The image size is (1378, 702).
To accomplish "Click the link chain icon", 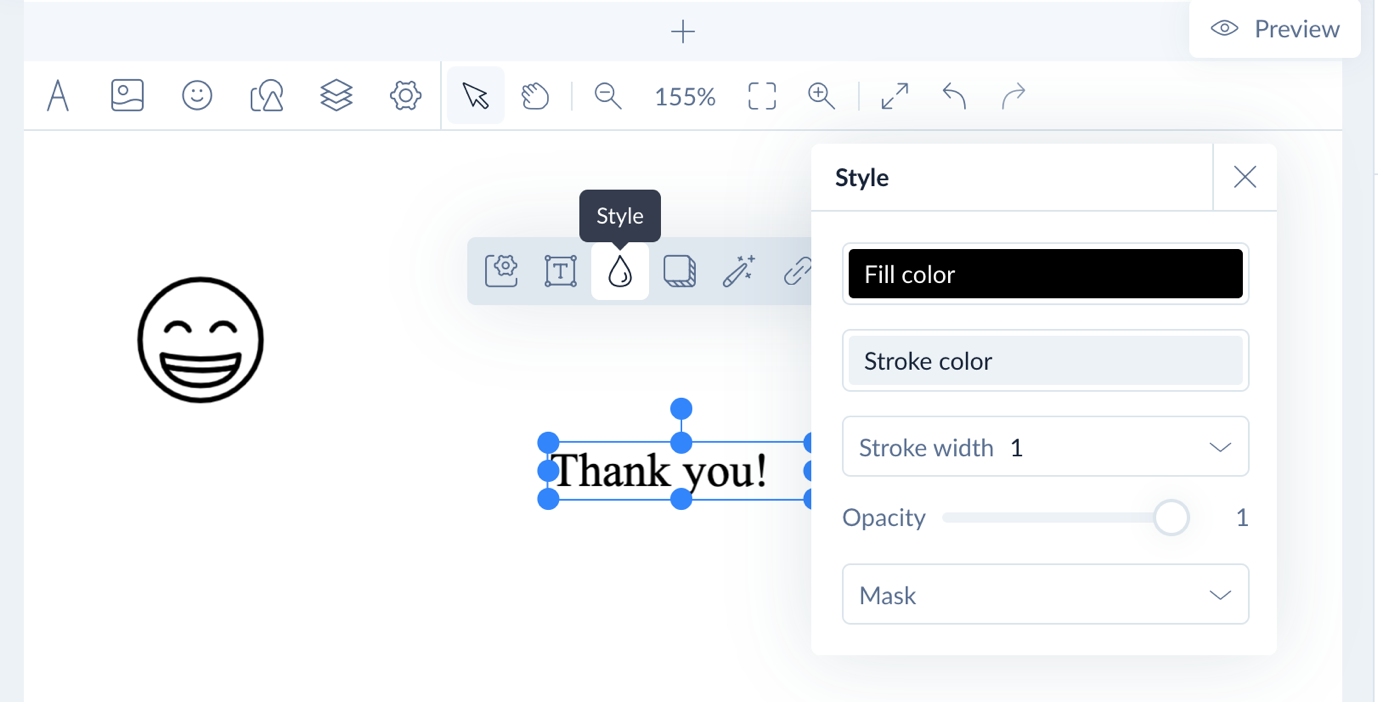I will [797, 271].
